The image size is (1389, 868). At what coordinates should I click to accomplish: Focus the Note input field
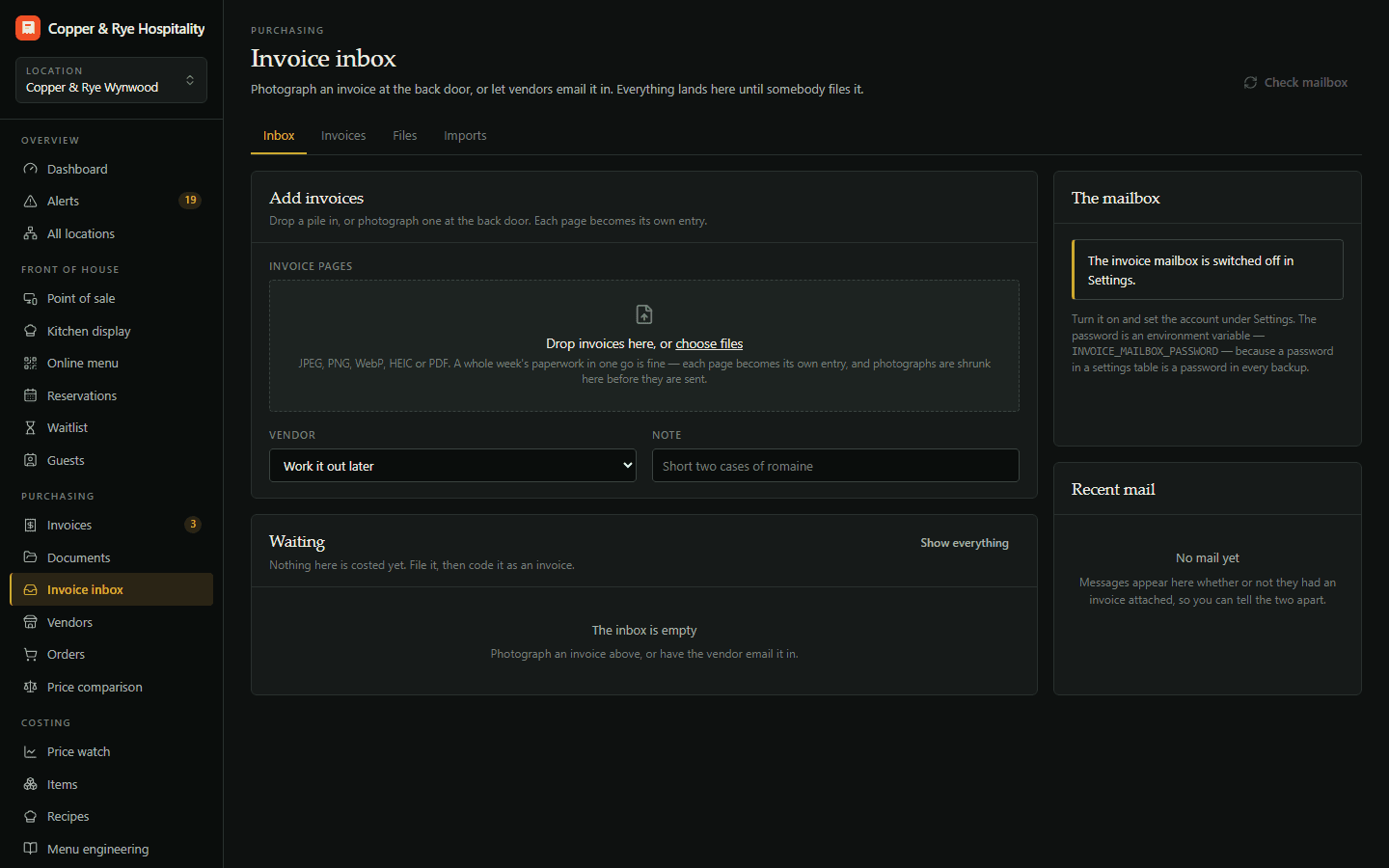[835, 466]
